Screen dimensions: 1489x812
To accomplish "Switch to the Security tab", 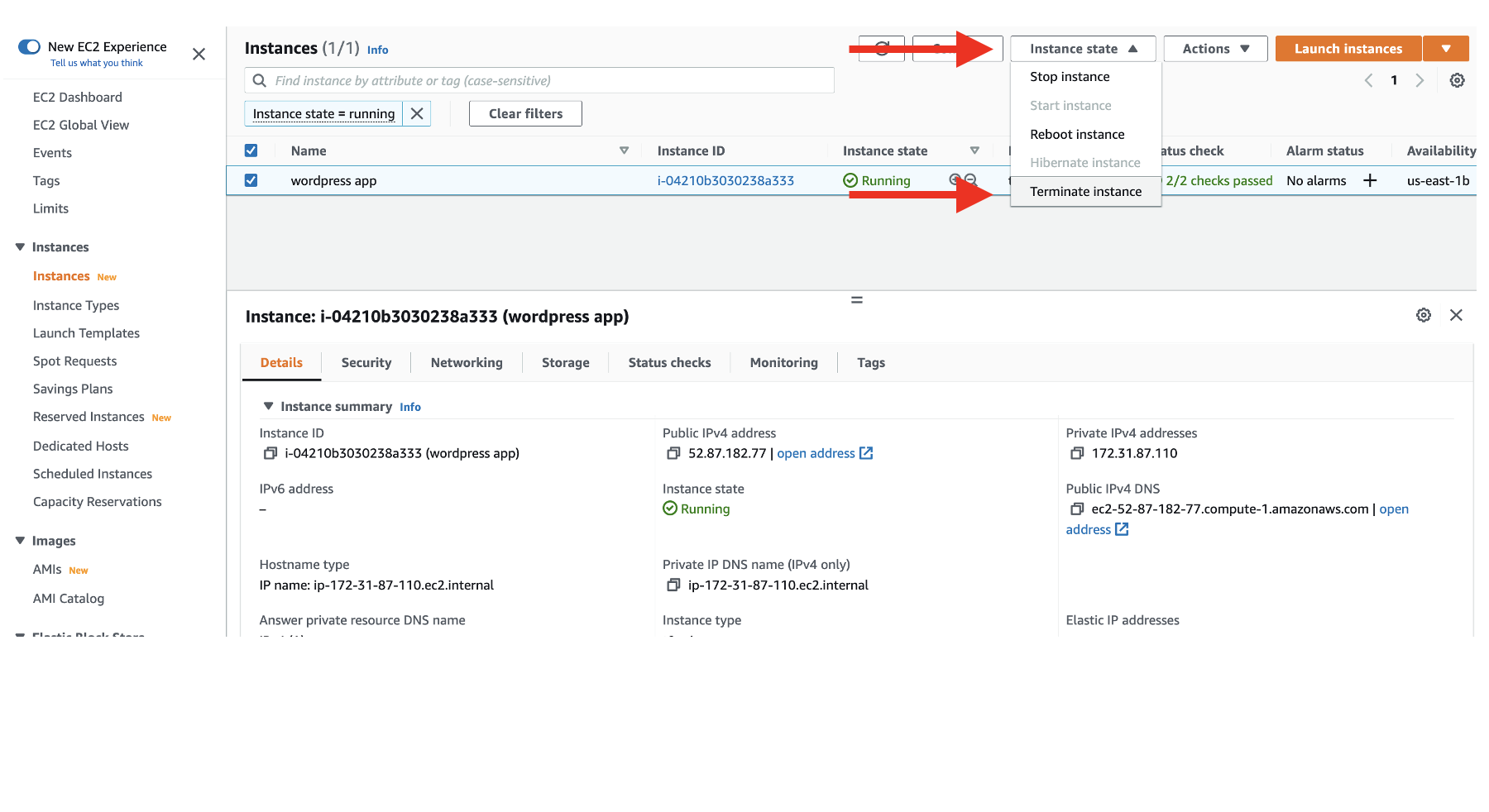I will [x=366, y=362].
